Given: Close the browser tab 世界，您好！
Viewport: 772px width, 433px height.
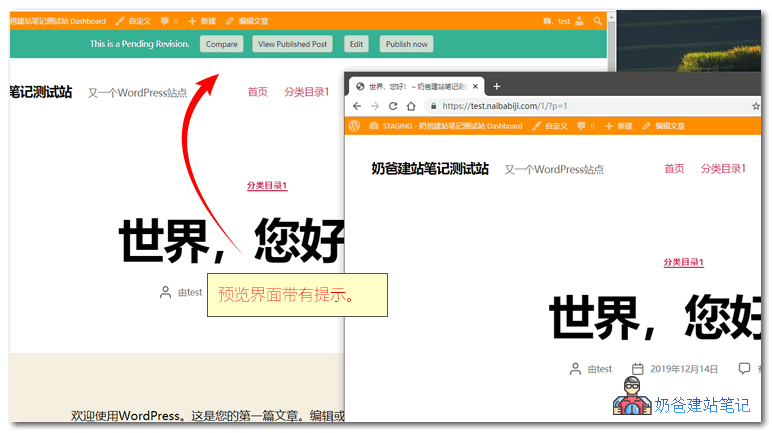Looking at the screenshot, I should [475, 86].
